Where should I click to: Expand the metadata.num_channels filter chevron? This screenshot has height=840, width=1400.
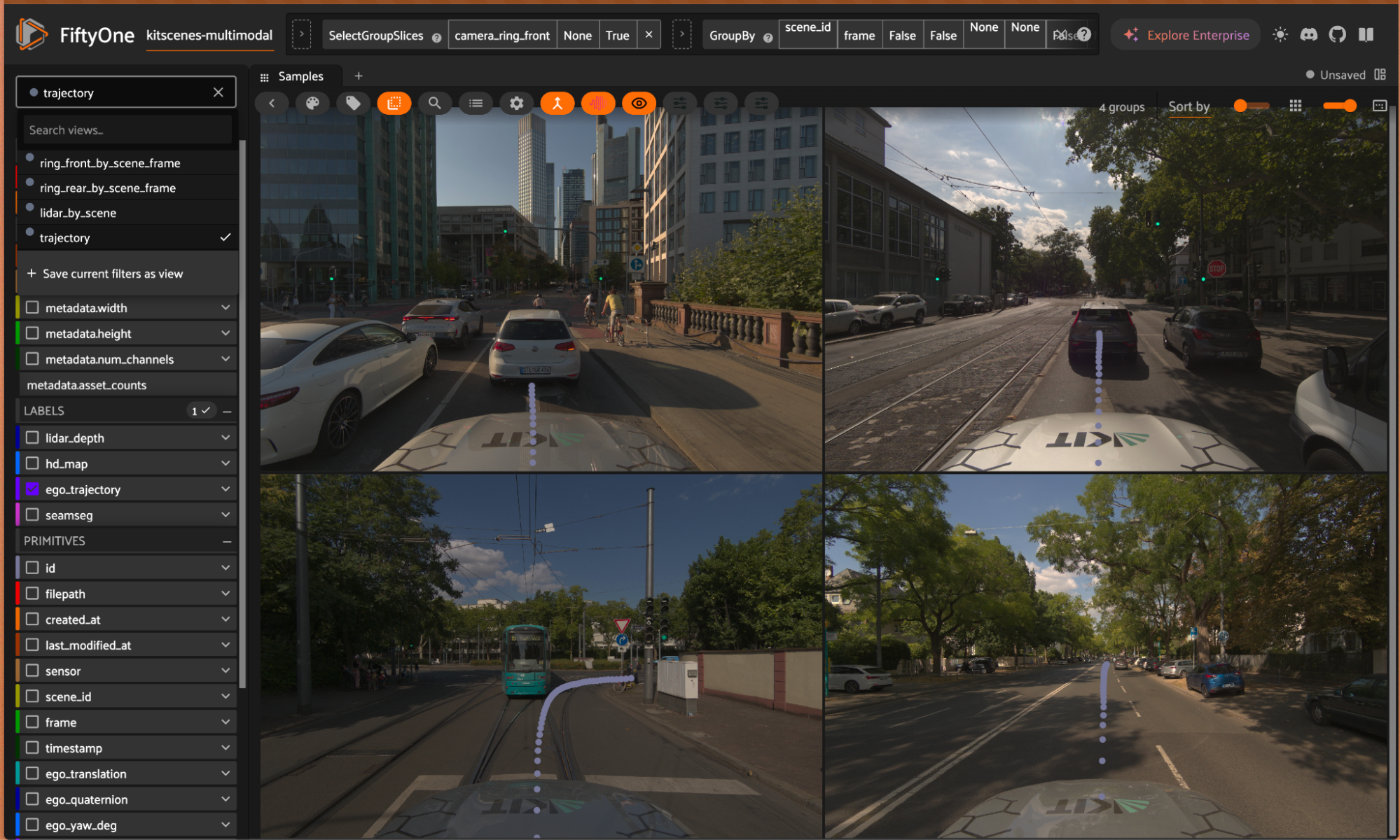pyautogui.click(x=226, y=359)
